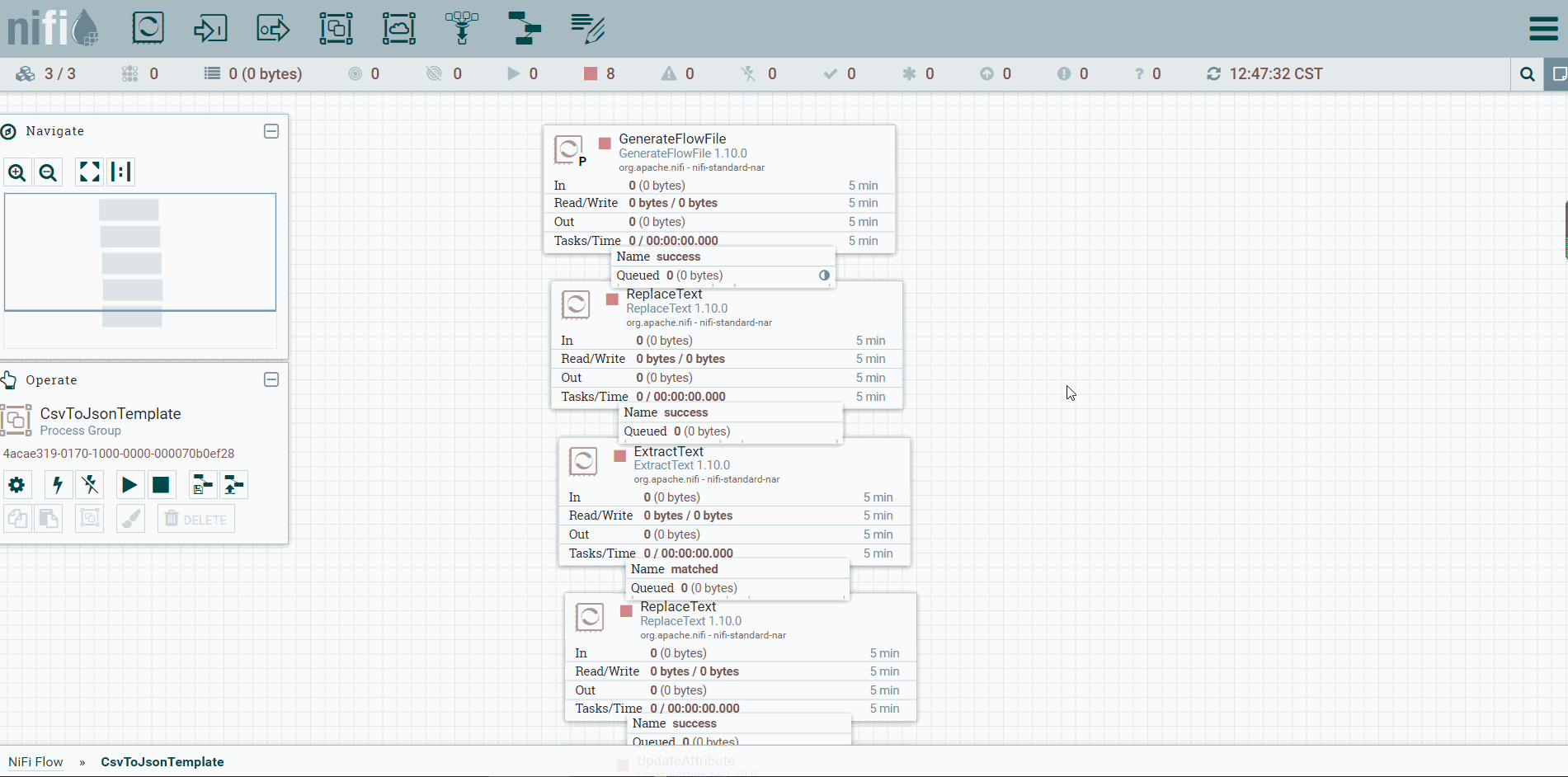Click the birdseye navigation preview
This screenshot has height=777, width=1568.
click(140, 252)
